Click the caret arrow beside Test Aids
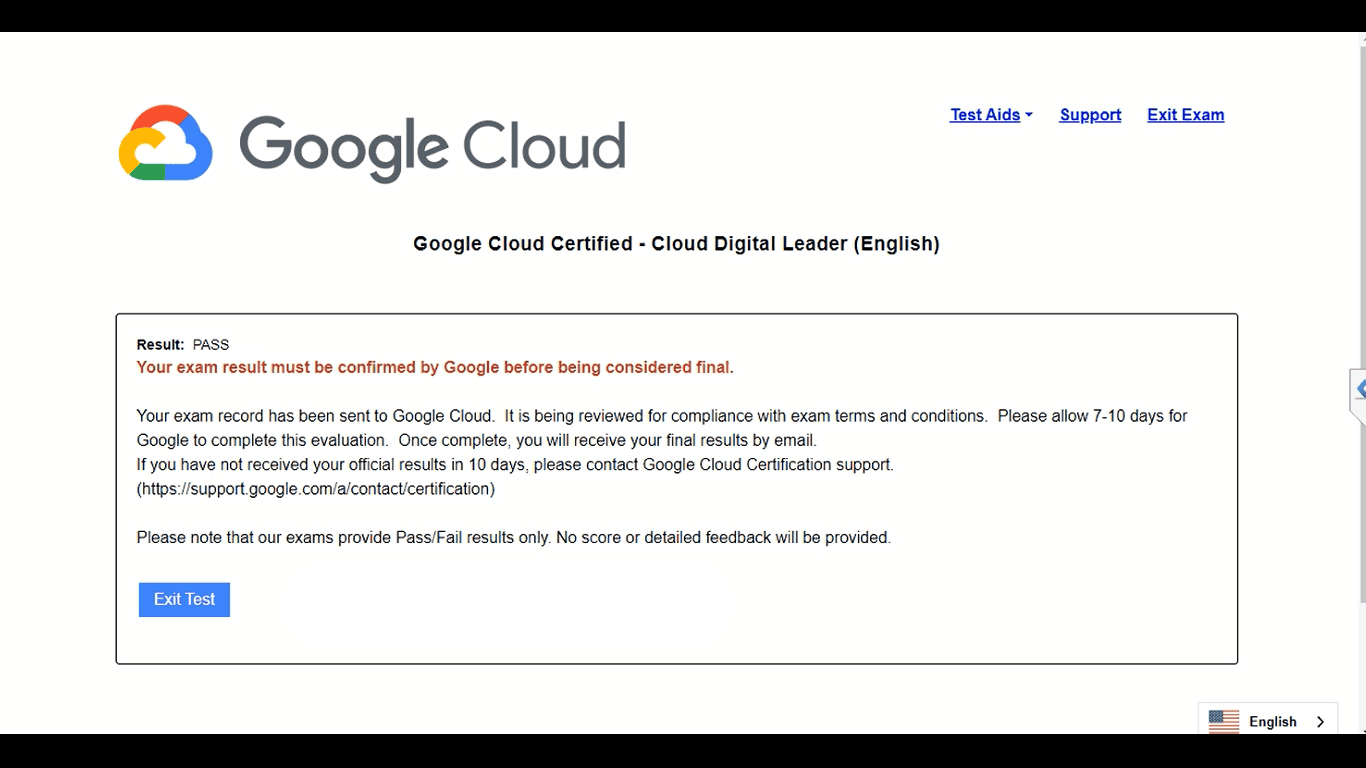 (x=1029, y=115)
